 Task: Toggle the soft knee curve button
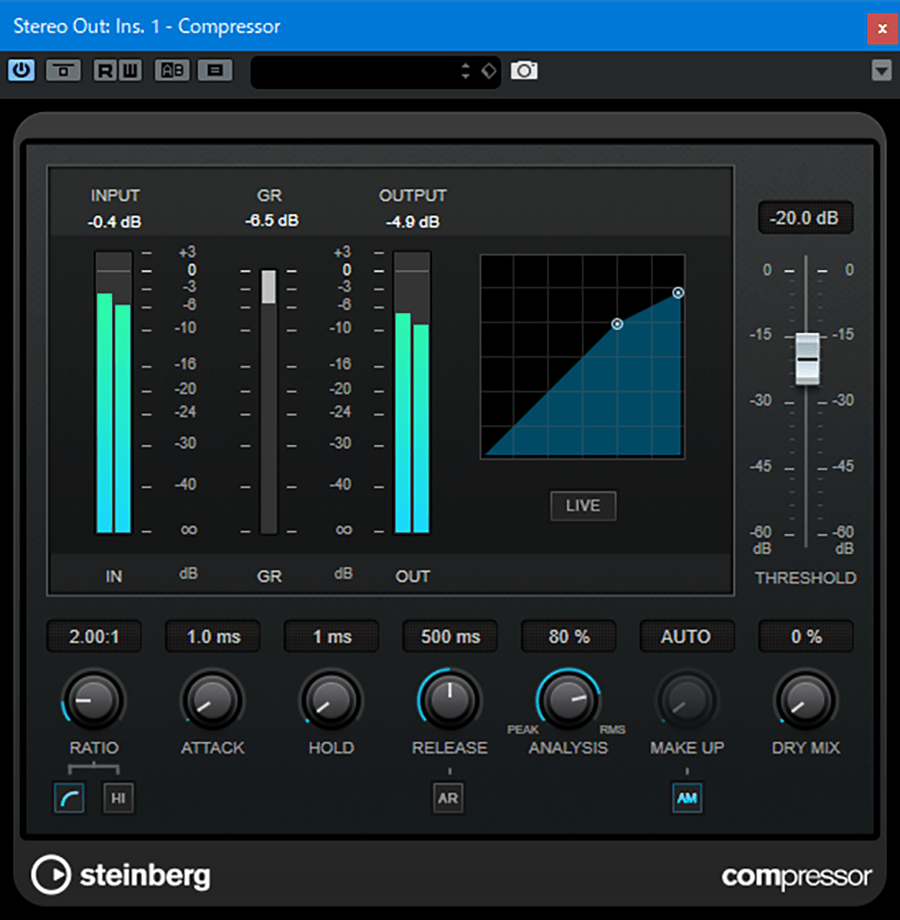[69, 798]
